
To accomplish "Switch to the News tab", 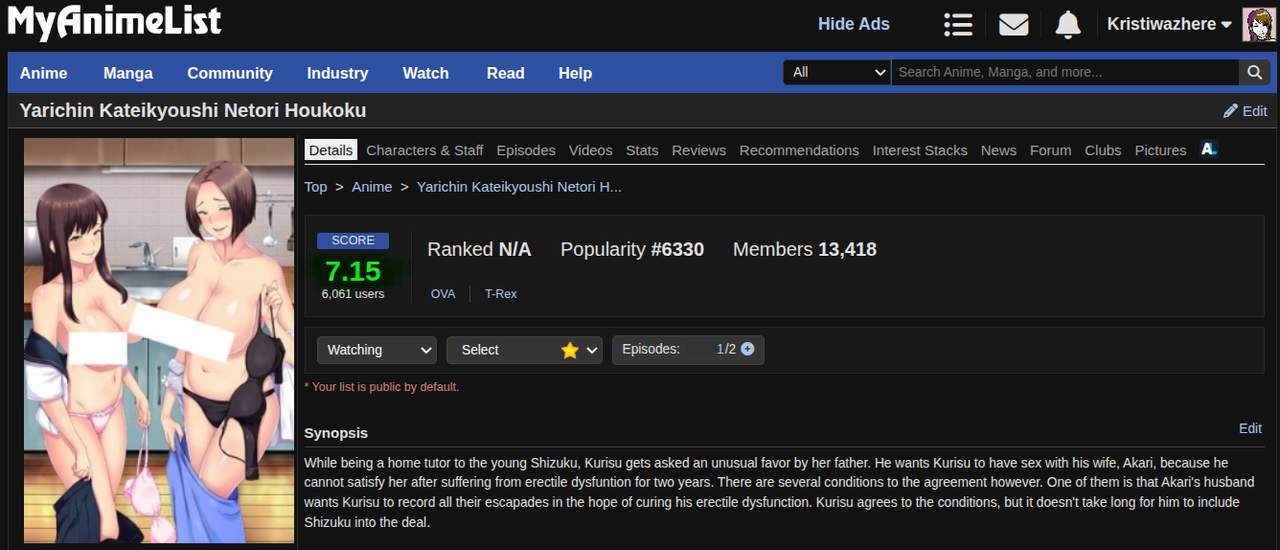I will pyautogui.click(x=999, y=150).
